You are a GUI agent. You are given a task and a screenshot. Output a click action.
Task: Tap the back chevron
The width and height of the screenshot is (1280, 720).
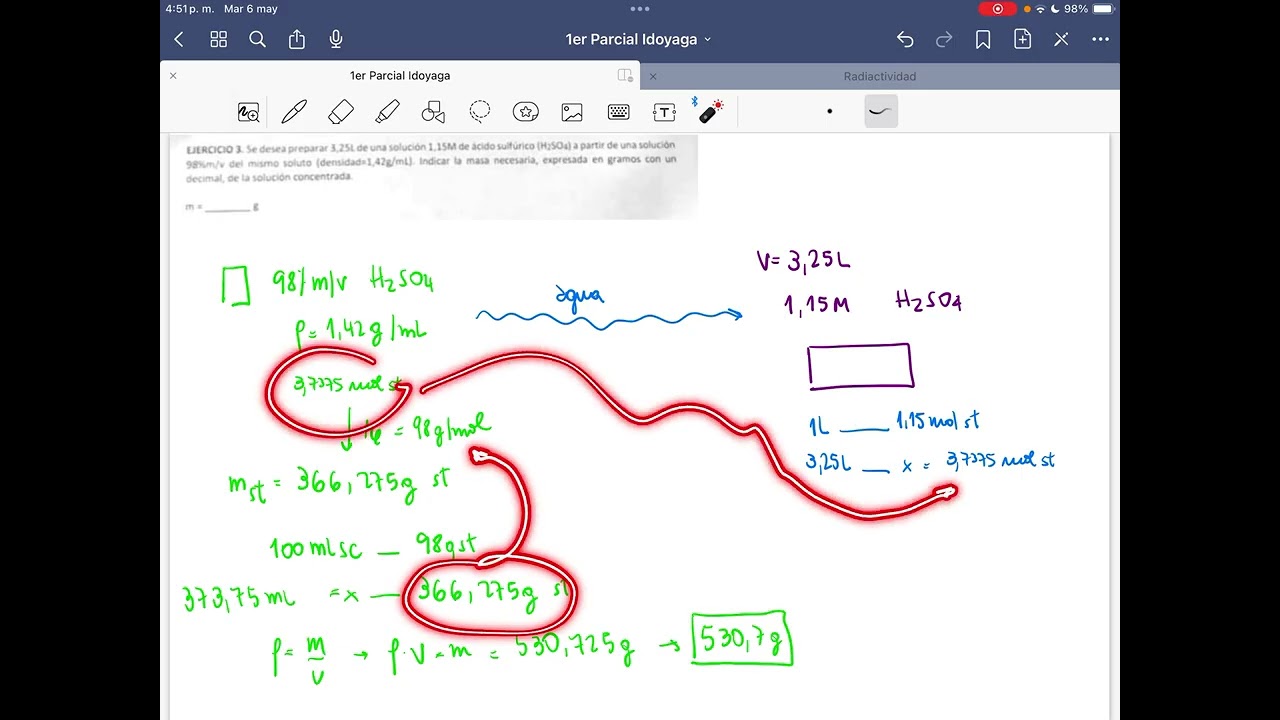coord(179,39)
